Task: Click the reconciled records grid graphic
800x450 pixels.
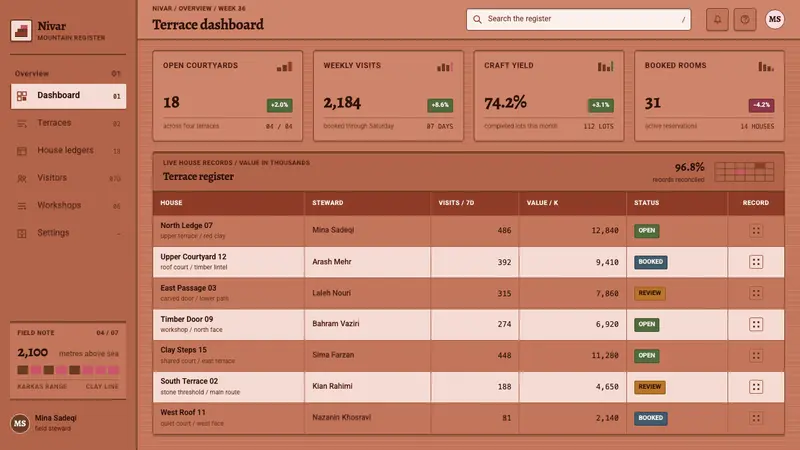Action: (744, 172)
